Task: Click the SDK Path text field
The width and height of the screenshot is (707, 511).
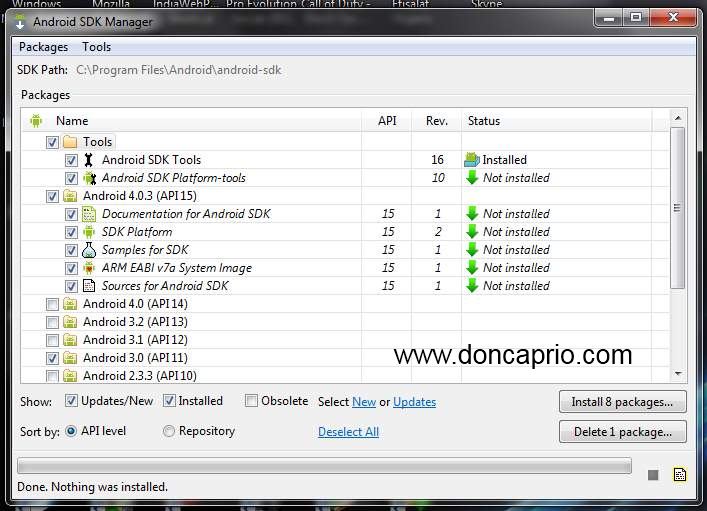Action: click(179, 70)
